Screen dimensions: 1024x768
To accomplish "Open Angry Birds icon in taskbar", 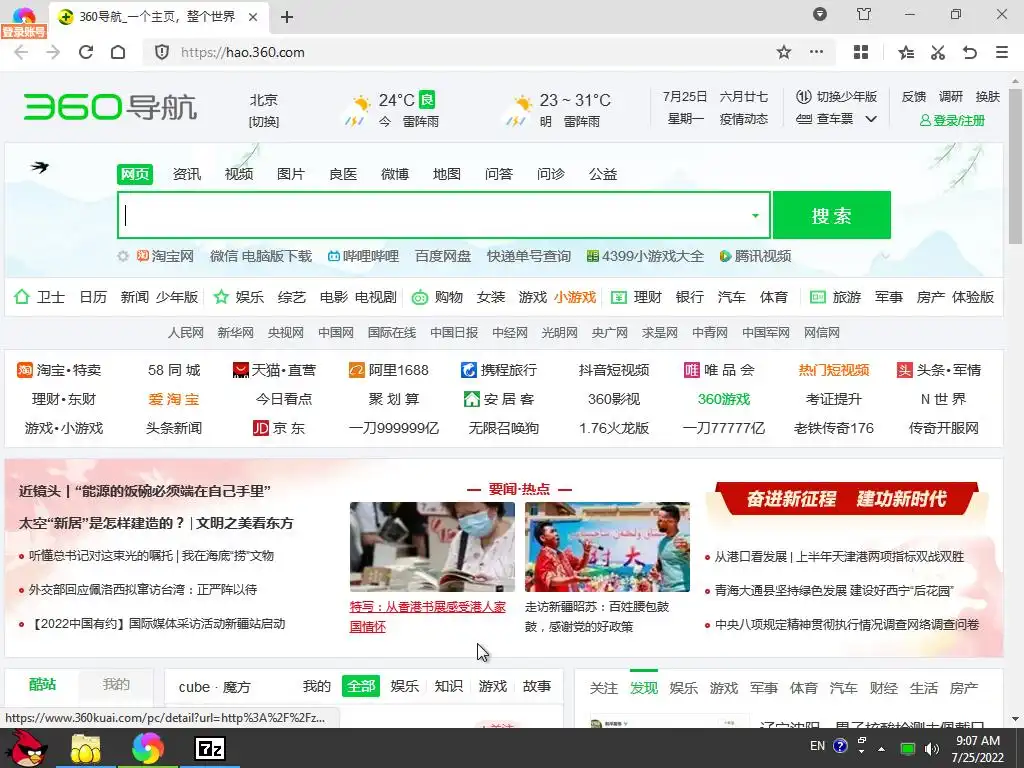I will coord(25,748).
